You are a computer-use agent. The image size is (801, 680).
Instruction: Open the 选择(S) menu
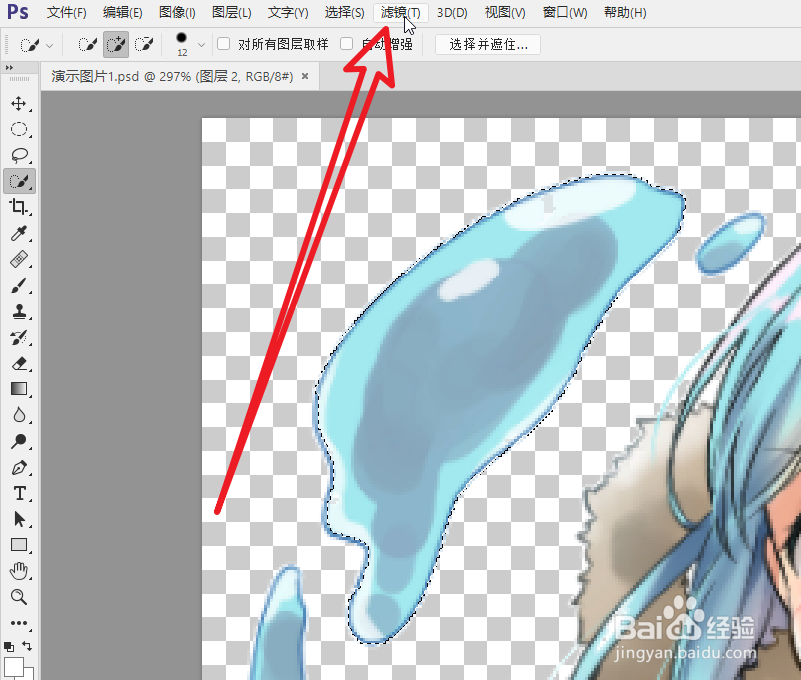click(345, 12)
